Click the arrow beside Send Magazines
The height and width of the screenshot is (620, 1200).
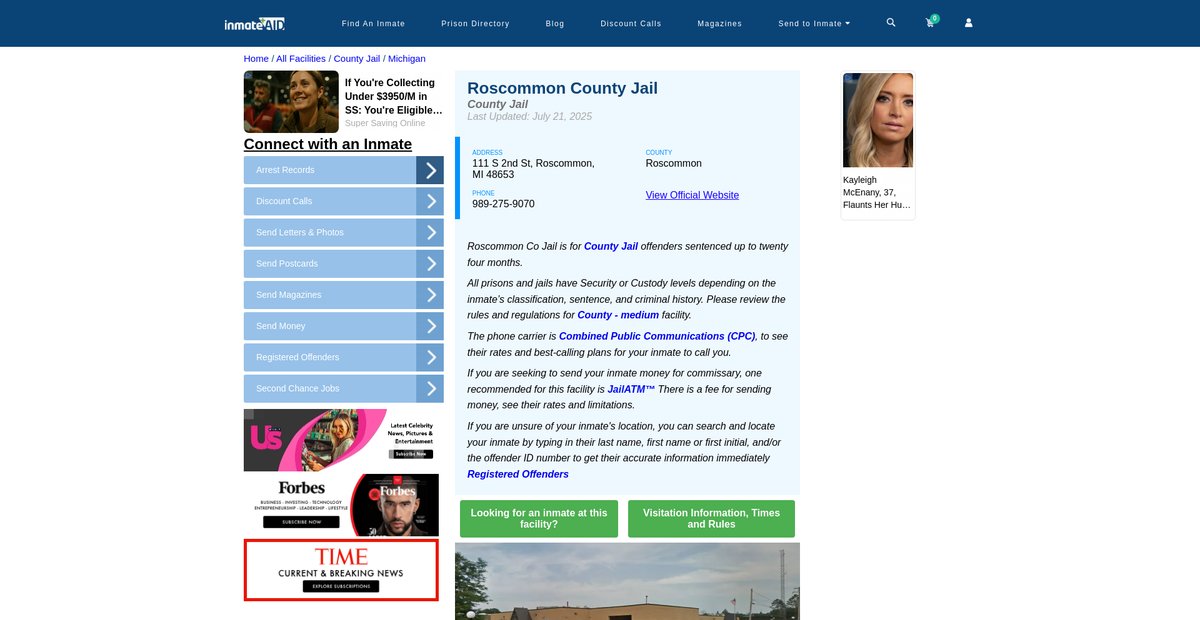click(430, 295)
